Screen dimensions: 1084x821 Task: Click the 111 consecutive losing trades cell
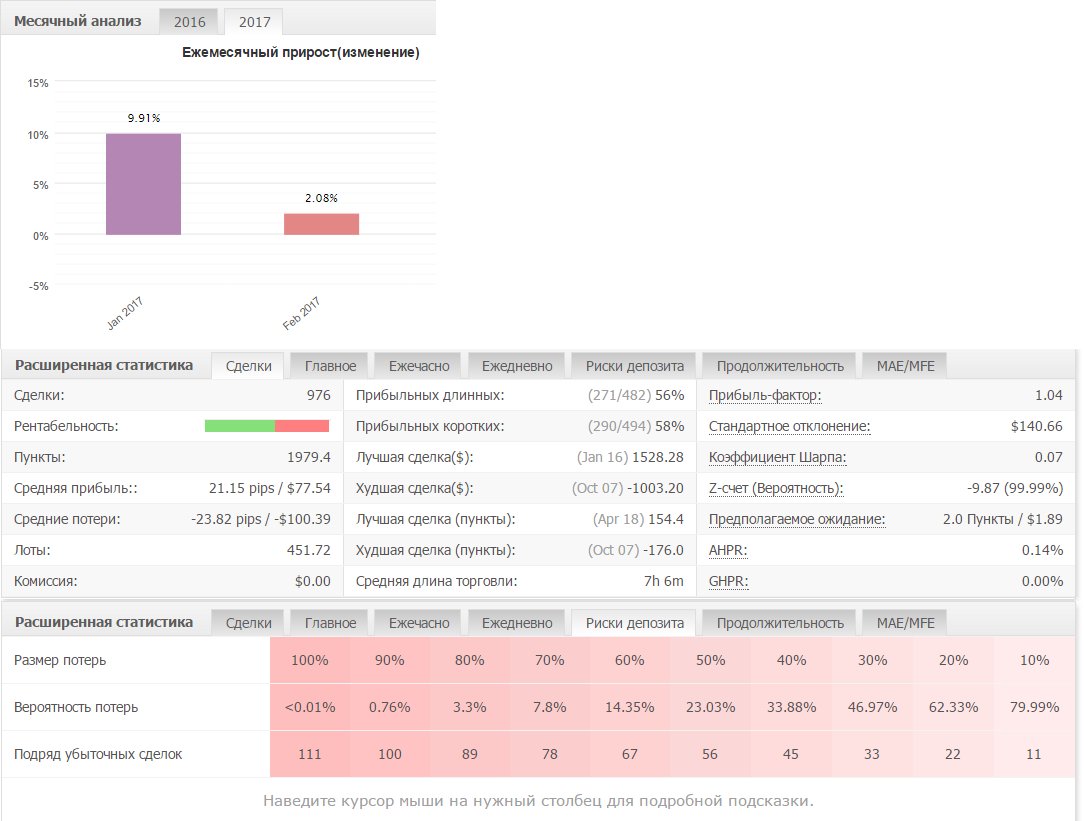click(310, 754)
